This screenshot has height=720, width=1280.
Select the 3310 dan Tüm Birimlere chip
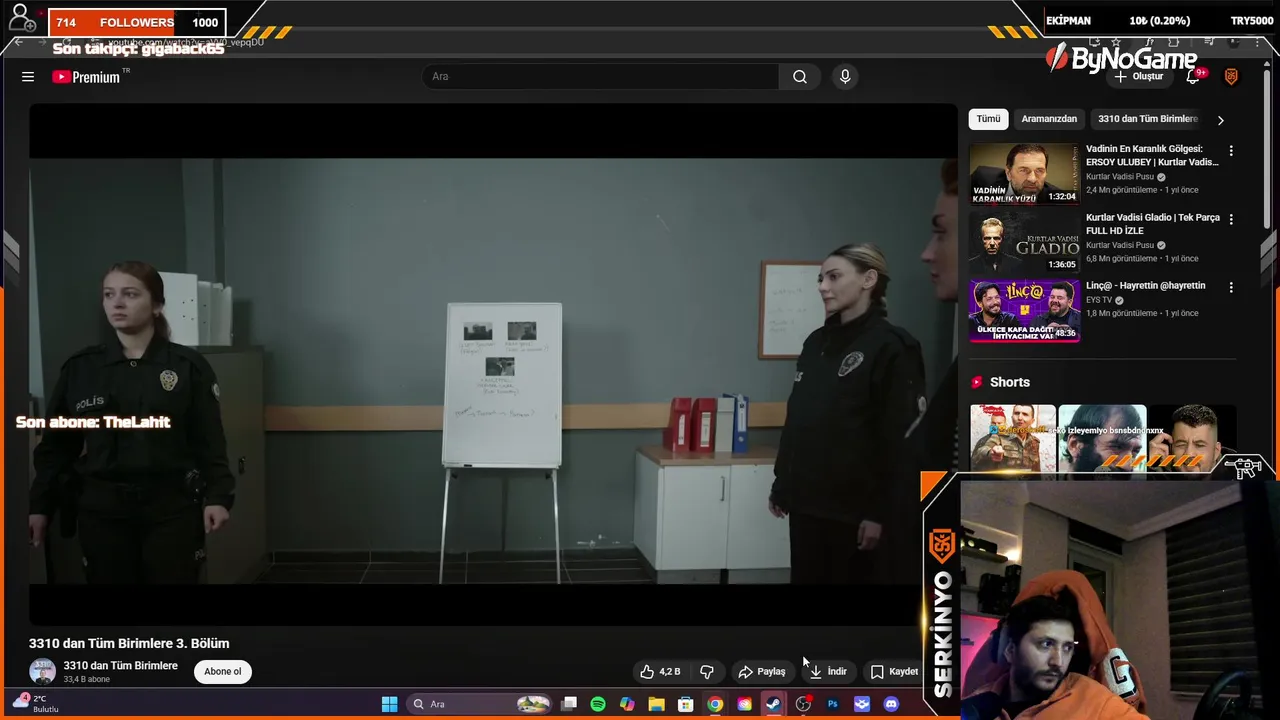click(x=1147, y=119)
